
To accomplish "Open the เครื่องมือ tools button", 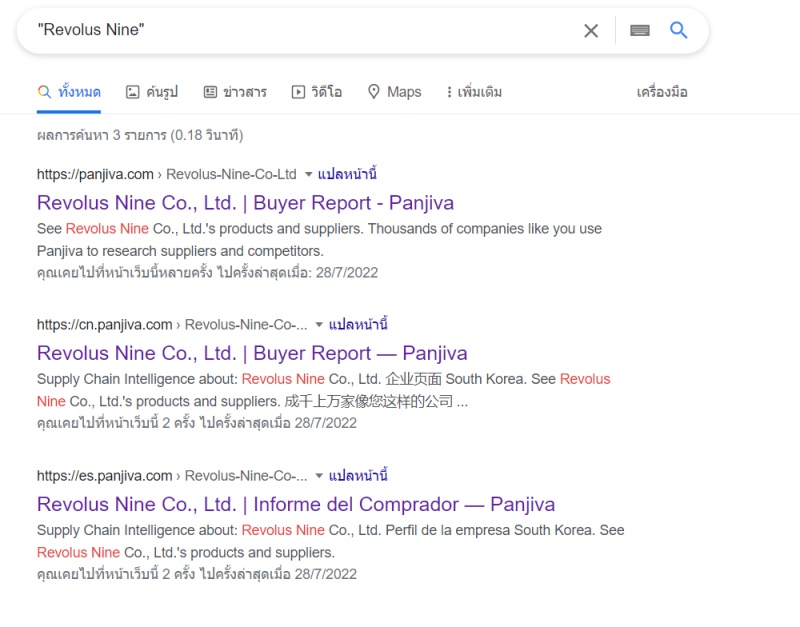I will [x=662, y=92].
